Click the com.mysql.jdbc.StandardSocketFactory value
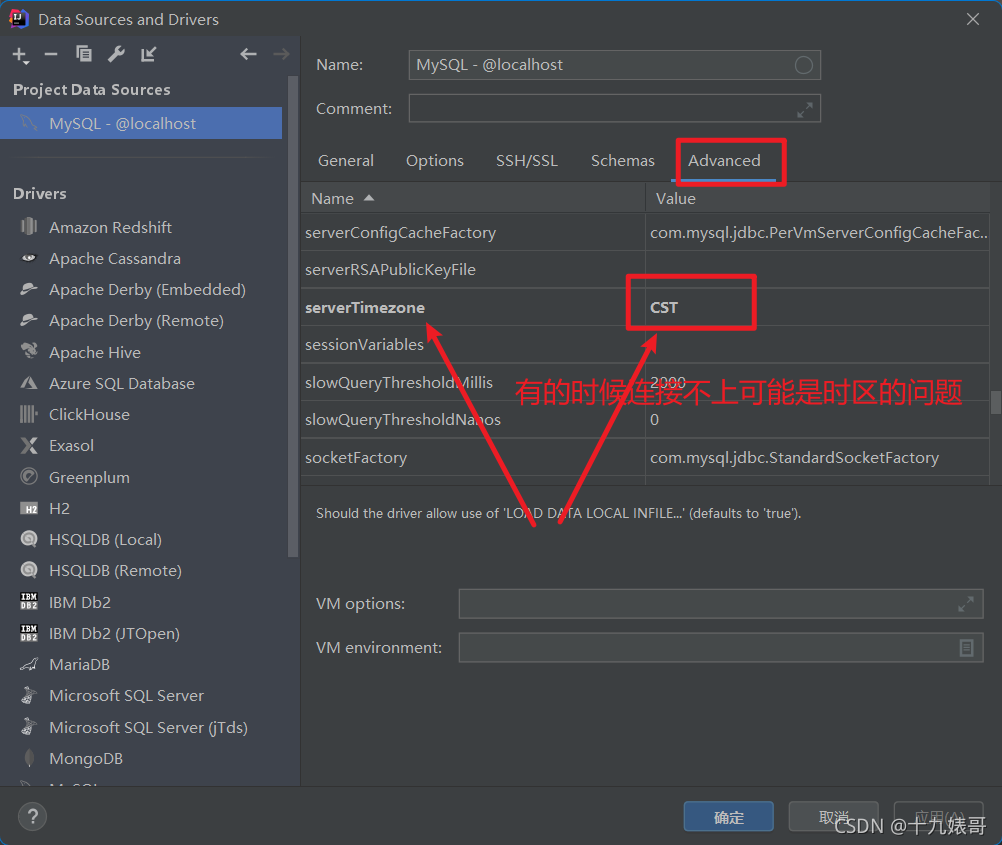Viewport: 1002px width, 845px height. pos(794,458)
